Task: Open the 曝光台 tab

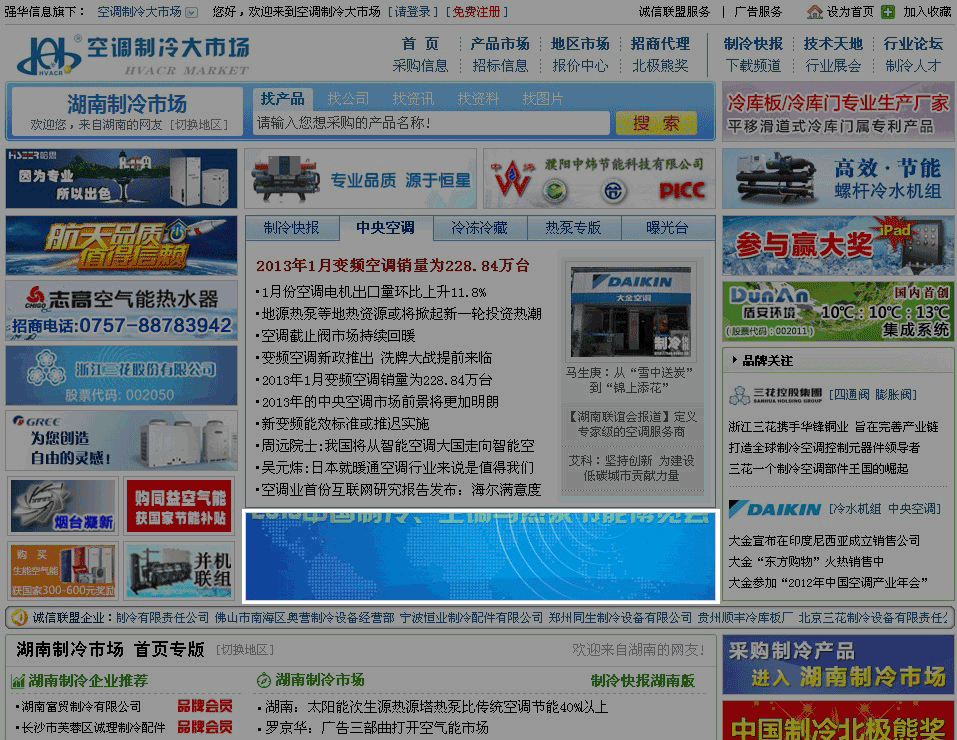Action: [x=667, y=227]
